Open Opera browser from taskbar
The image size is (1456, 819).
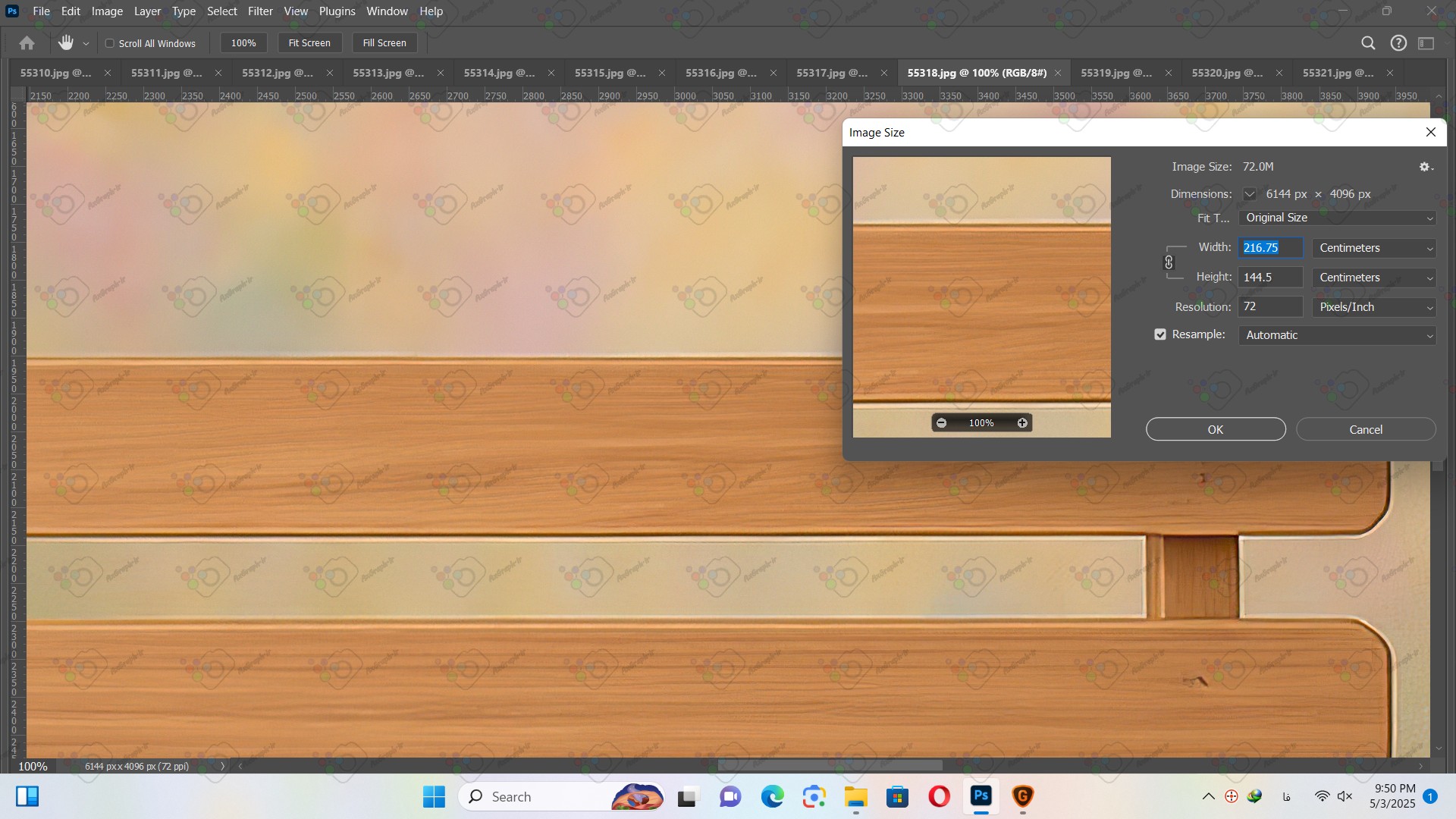coord(939,797)
